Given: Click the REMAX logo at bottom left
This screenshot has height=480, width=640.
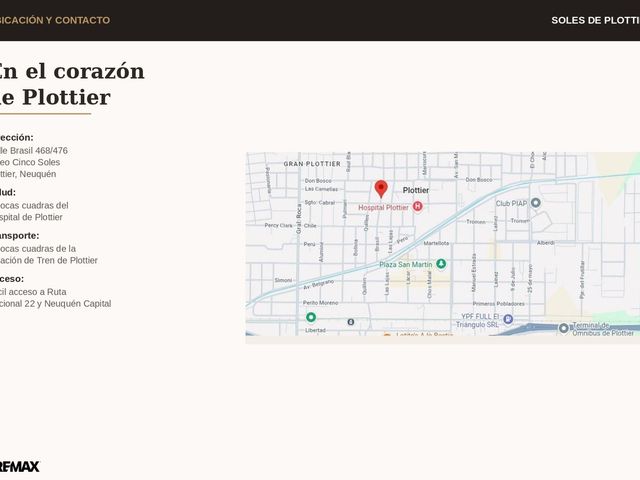Looking at the screenshot, I should point(19,467).
